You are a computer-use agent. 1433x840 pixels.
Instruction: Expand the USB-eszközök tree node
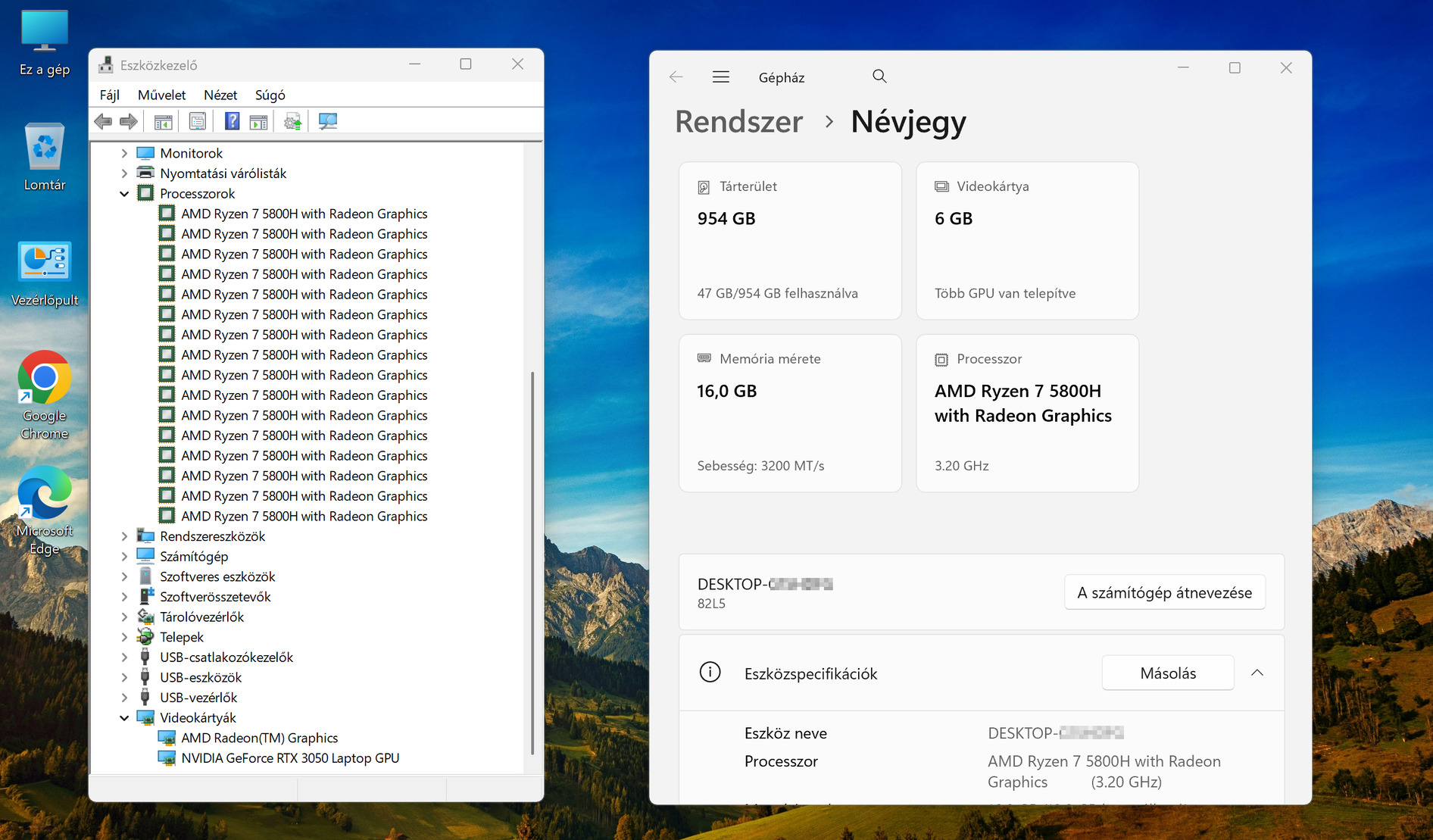(124, 677)
